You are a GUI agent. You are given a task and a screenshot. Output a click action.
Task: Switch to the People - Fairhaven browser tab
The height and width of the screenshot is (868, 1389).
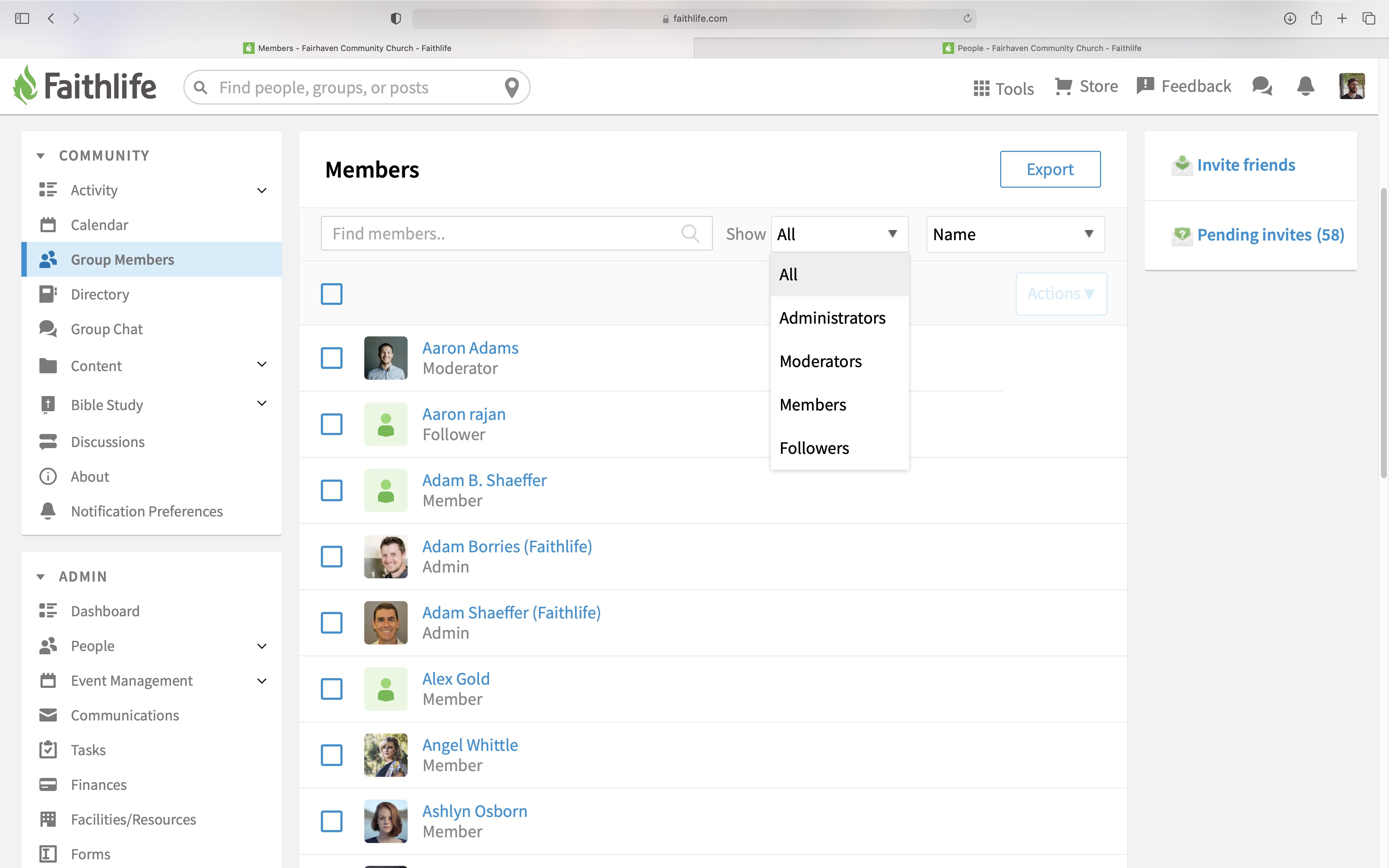coord(1041,48)
